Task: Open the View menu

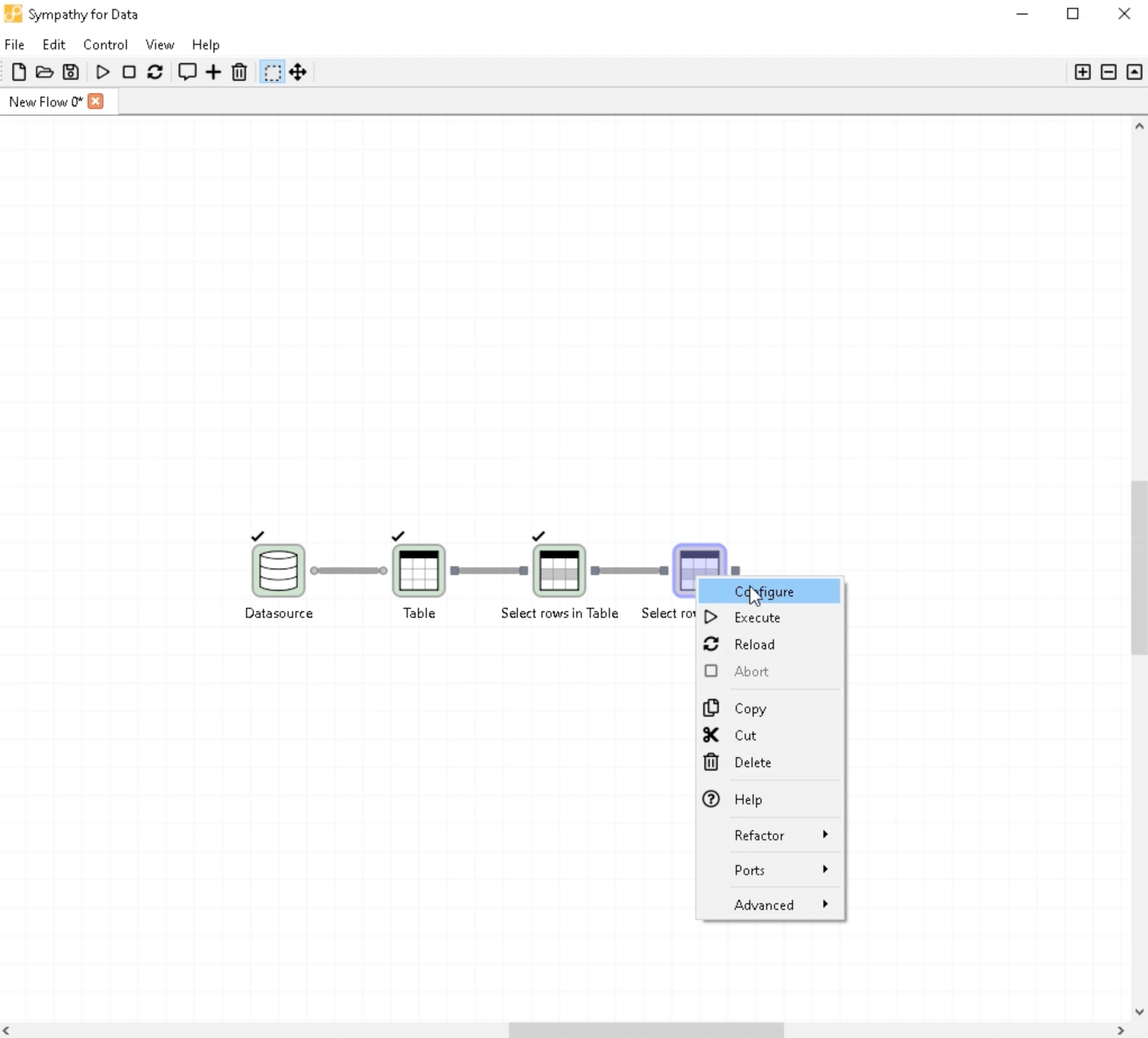Action: (x=160, y=44)
